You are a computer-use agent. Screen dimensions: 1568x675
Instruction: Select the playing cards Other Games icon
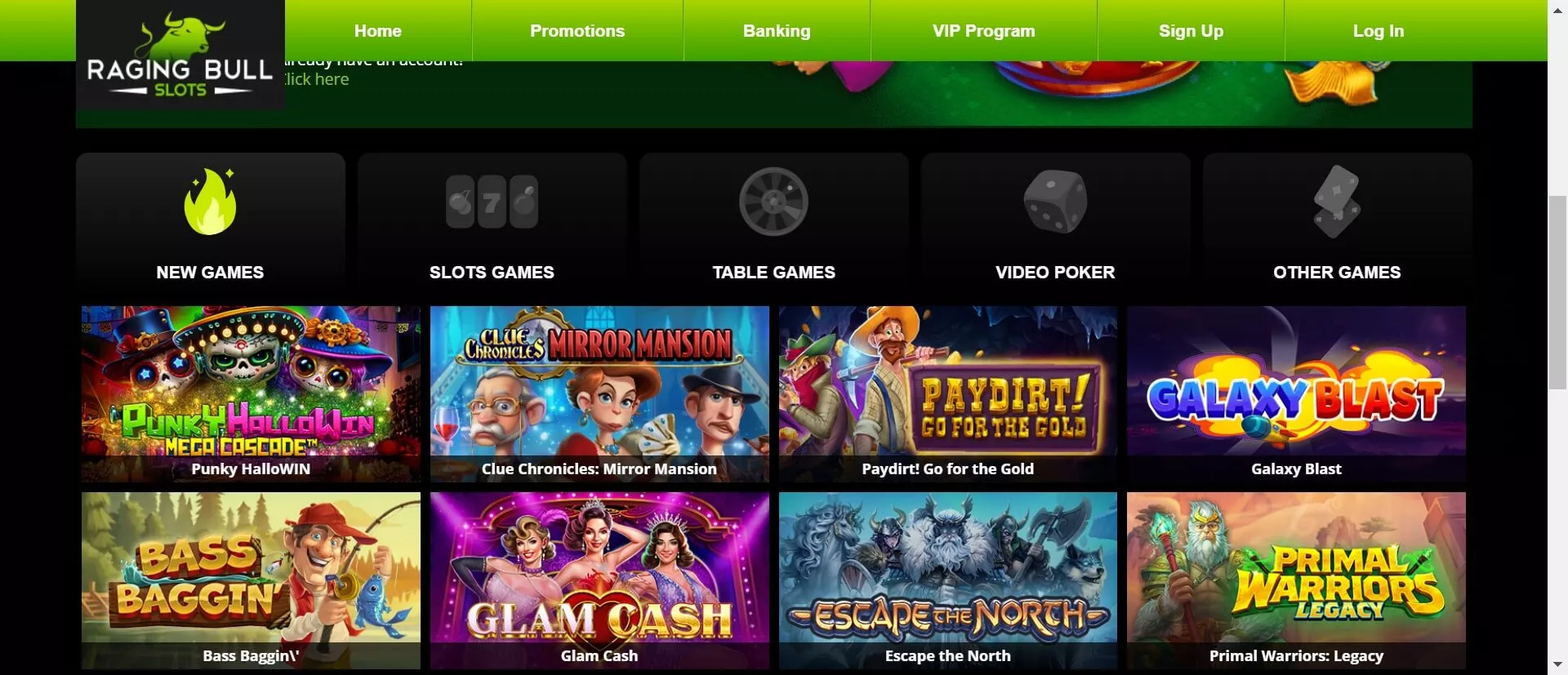[1337, 202]
